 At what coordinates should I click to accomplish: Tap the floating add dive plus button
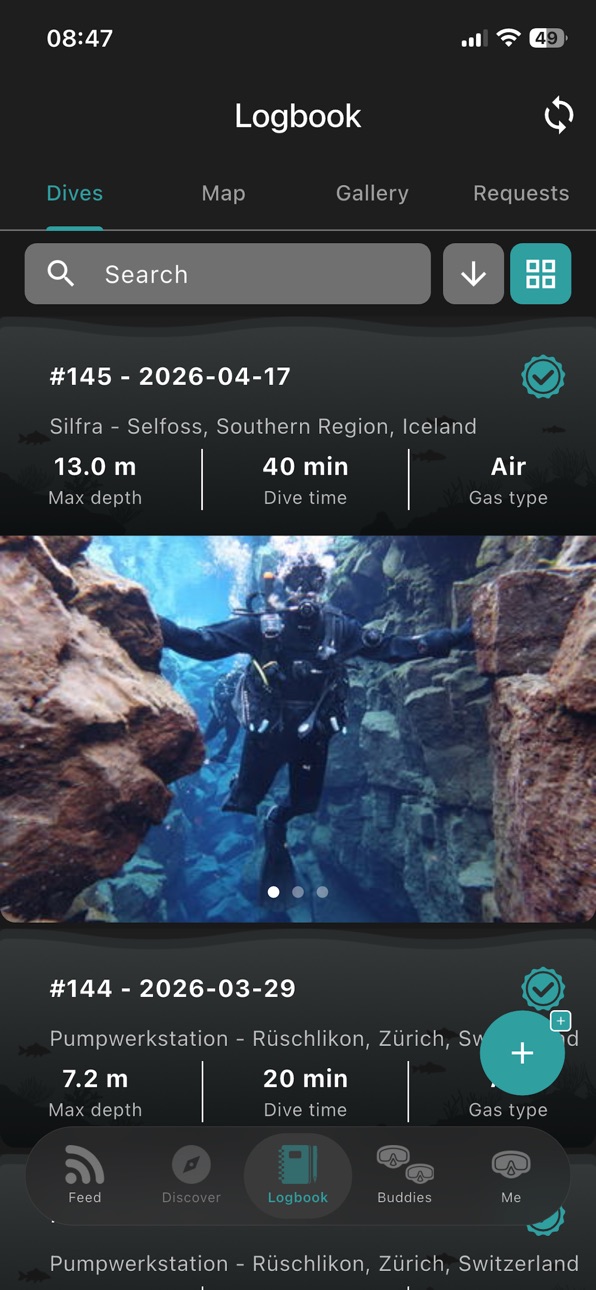pos(522,1053)
